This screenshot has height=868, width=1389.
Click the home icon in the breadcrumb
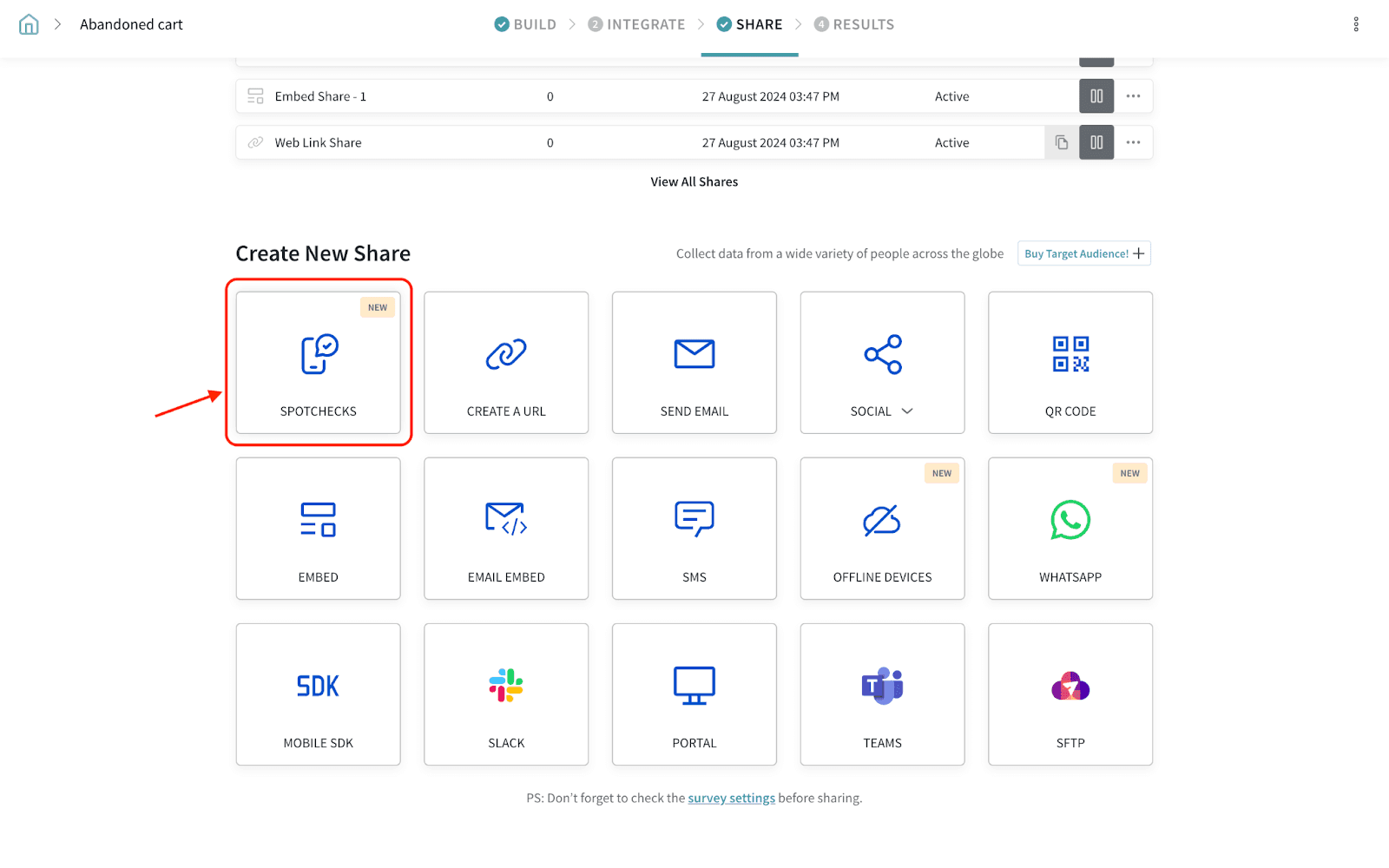pyautogui.click(x=29, y=24)
